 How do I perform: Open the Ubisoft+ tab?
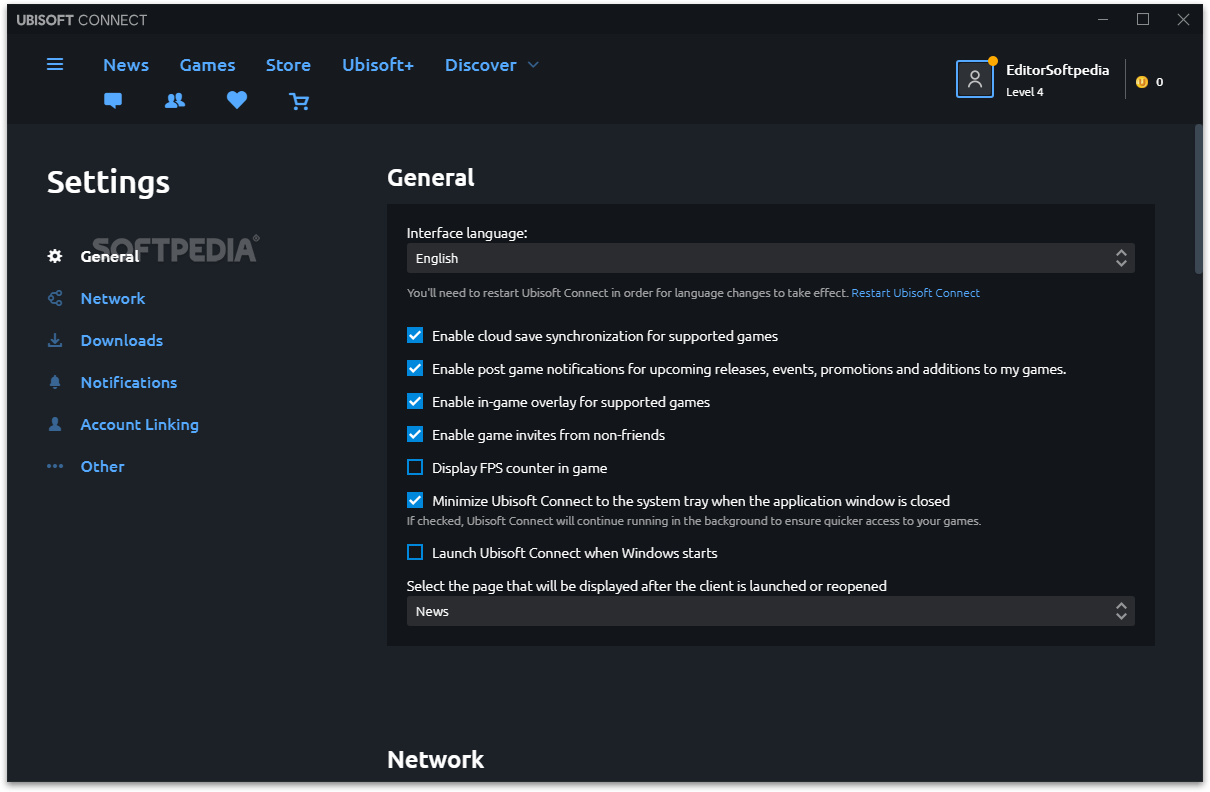378,65
